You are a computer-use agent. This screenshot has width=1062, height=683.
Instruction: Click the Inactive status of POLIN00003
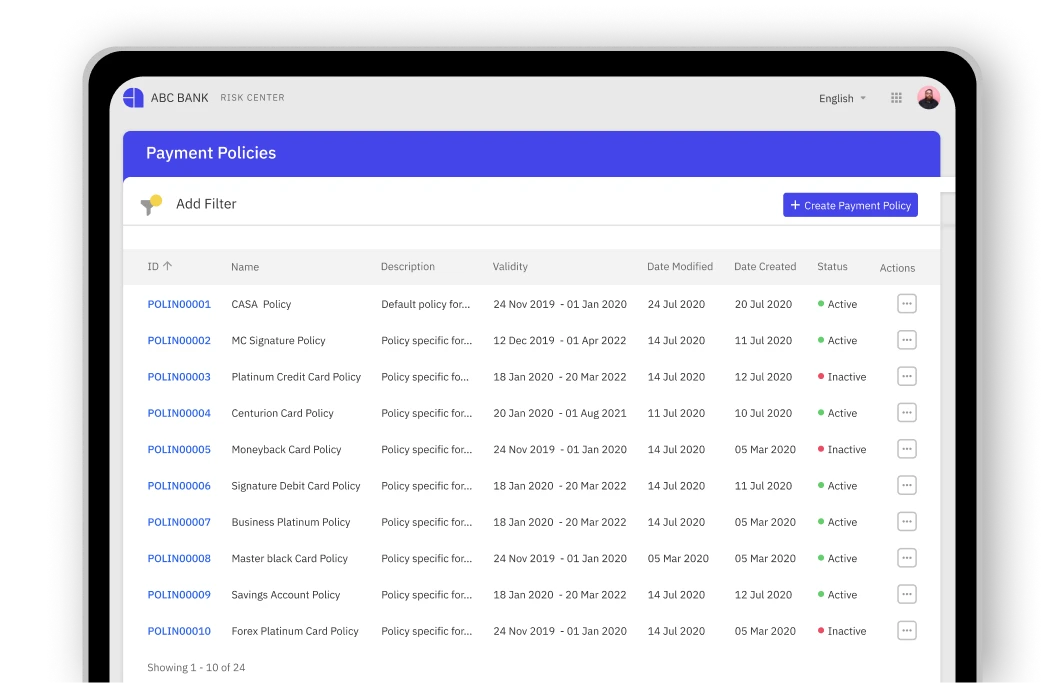click(842, 377)
